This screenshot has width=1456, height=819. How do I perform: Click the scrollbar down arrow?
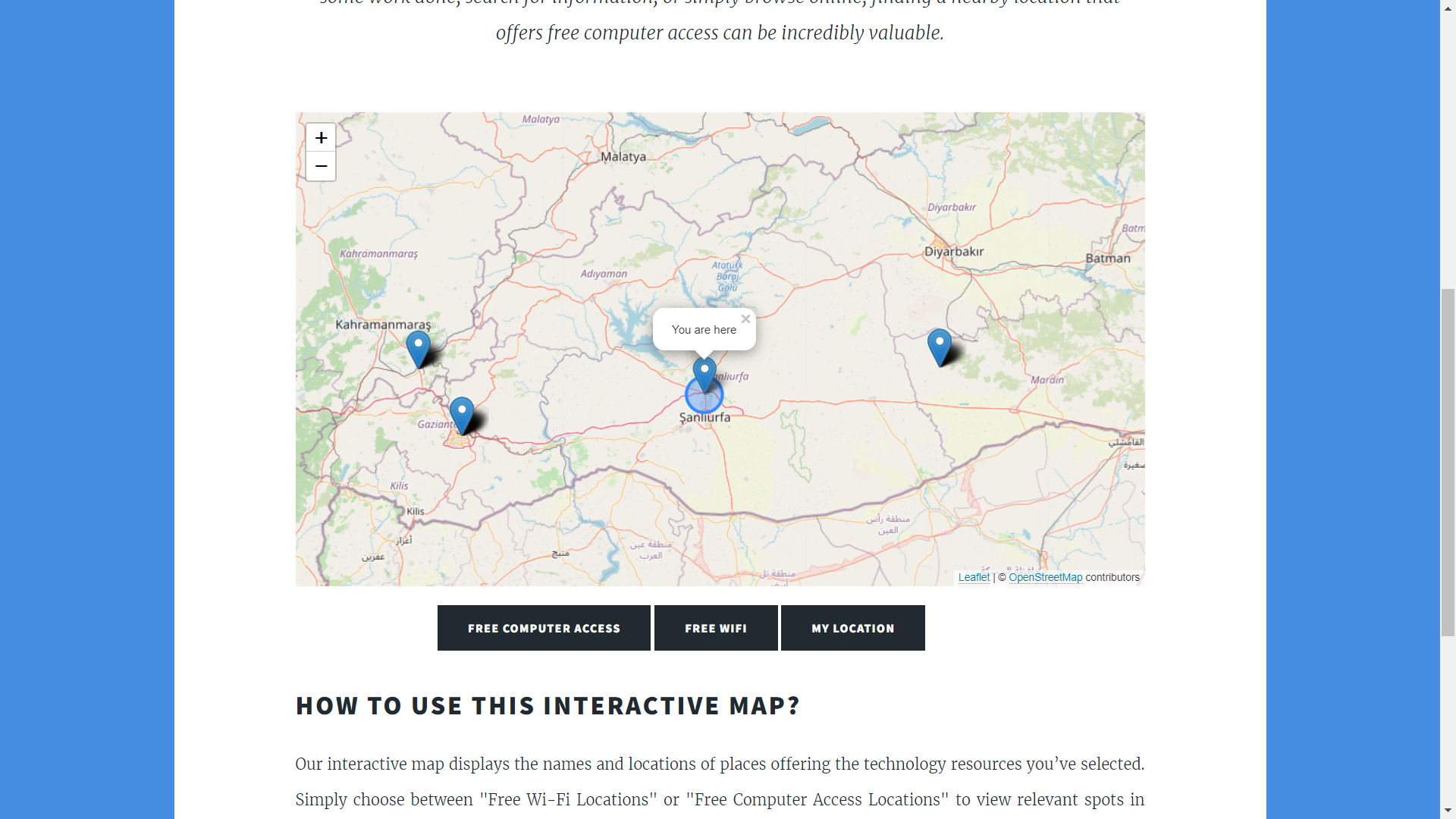tap(1448, 811)
